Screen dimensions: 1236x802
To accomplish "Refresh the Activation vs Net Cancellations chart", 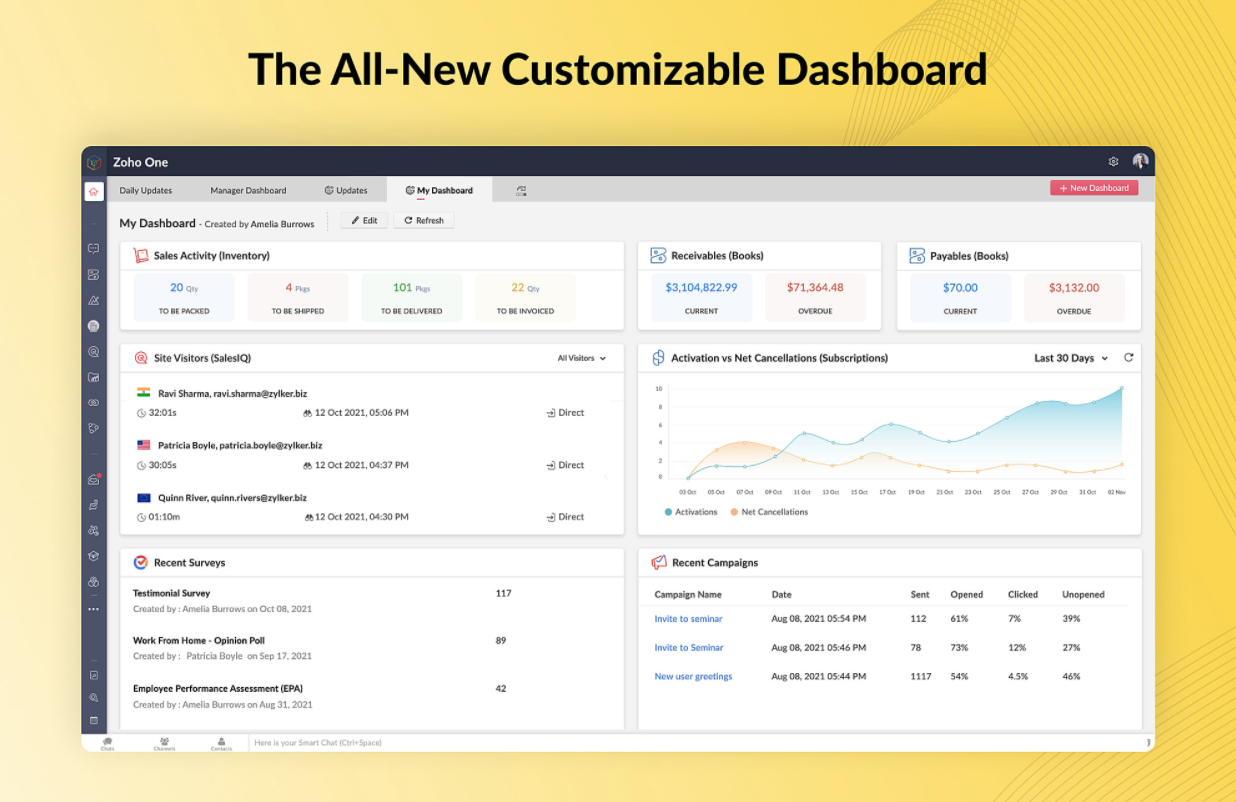I will click(1129, 358).
